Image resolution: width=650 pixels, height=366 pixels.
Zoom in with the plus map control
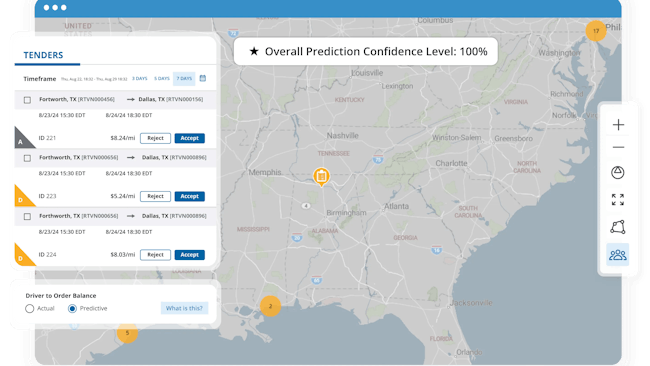(x=618, y=125)
